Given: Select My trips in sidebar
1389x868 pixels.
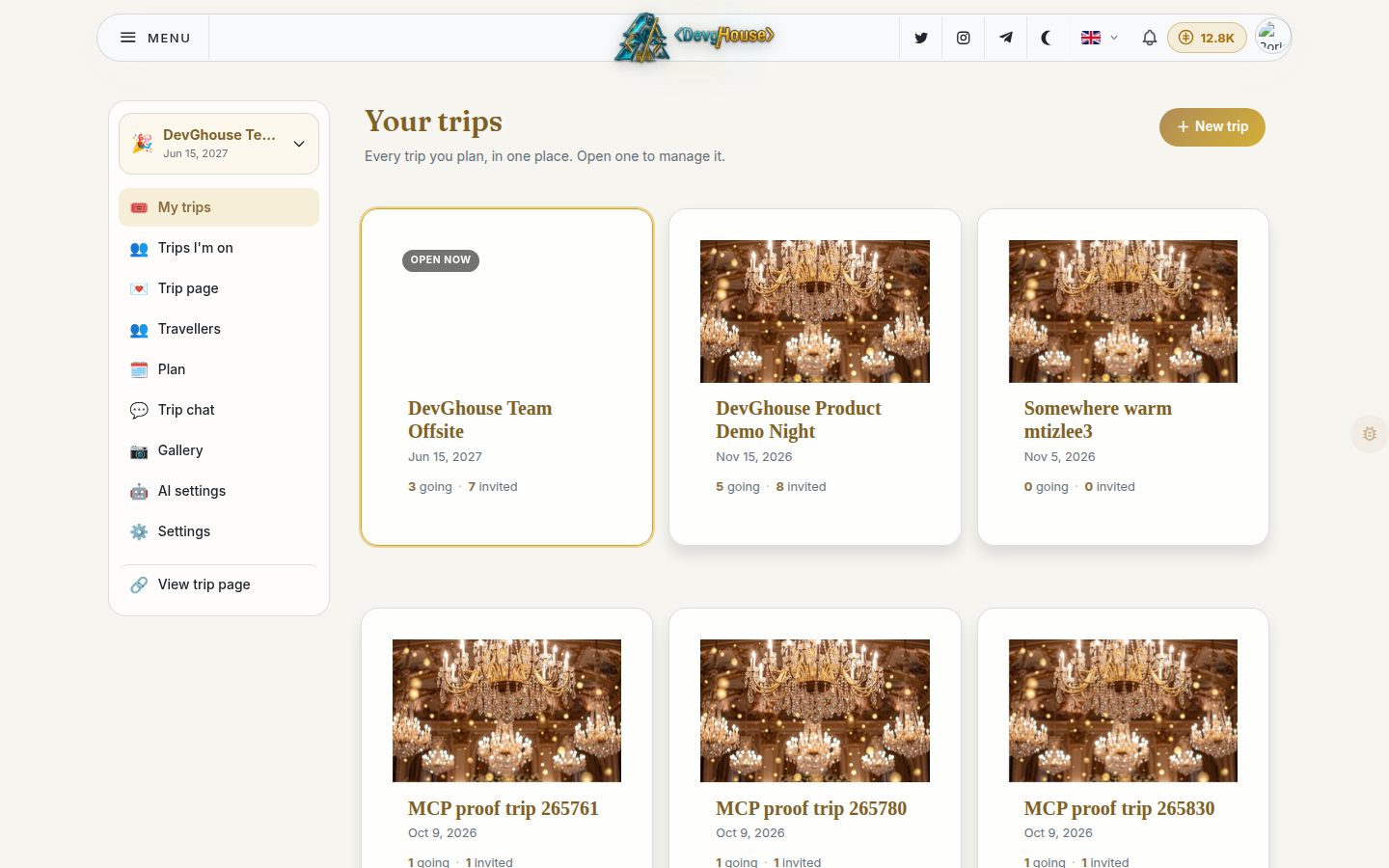Looking at the screenshot, I should click(x=219, y=207).
